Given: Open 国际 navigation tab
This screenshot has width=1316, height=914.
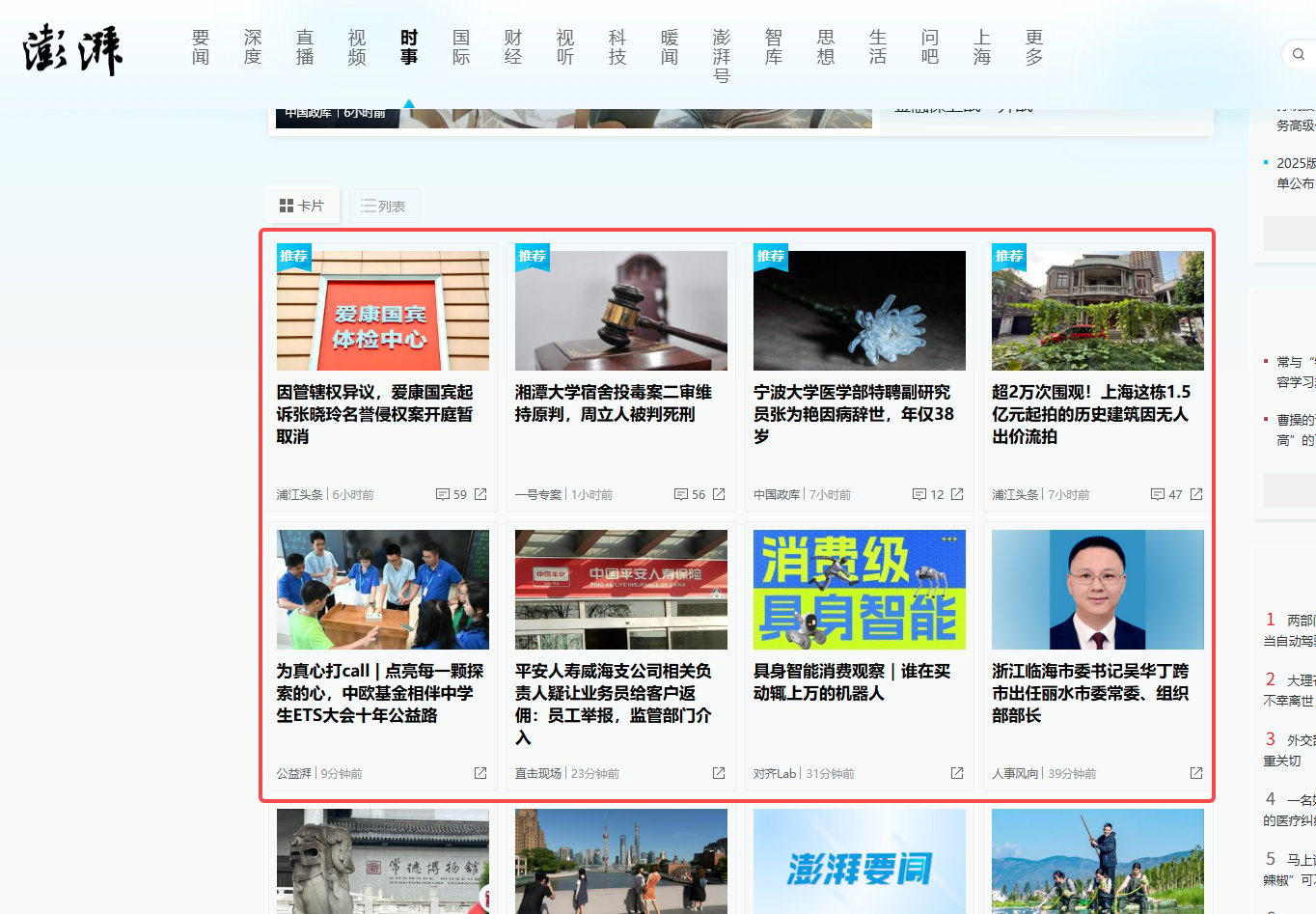Looking at the screenshot, I should click(461, 47).
